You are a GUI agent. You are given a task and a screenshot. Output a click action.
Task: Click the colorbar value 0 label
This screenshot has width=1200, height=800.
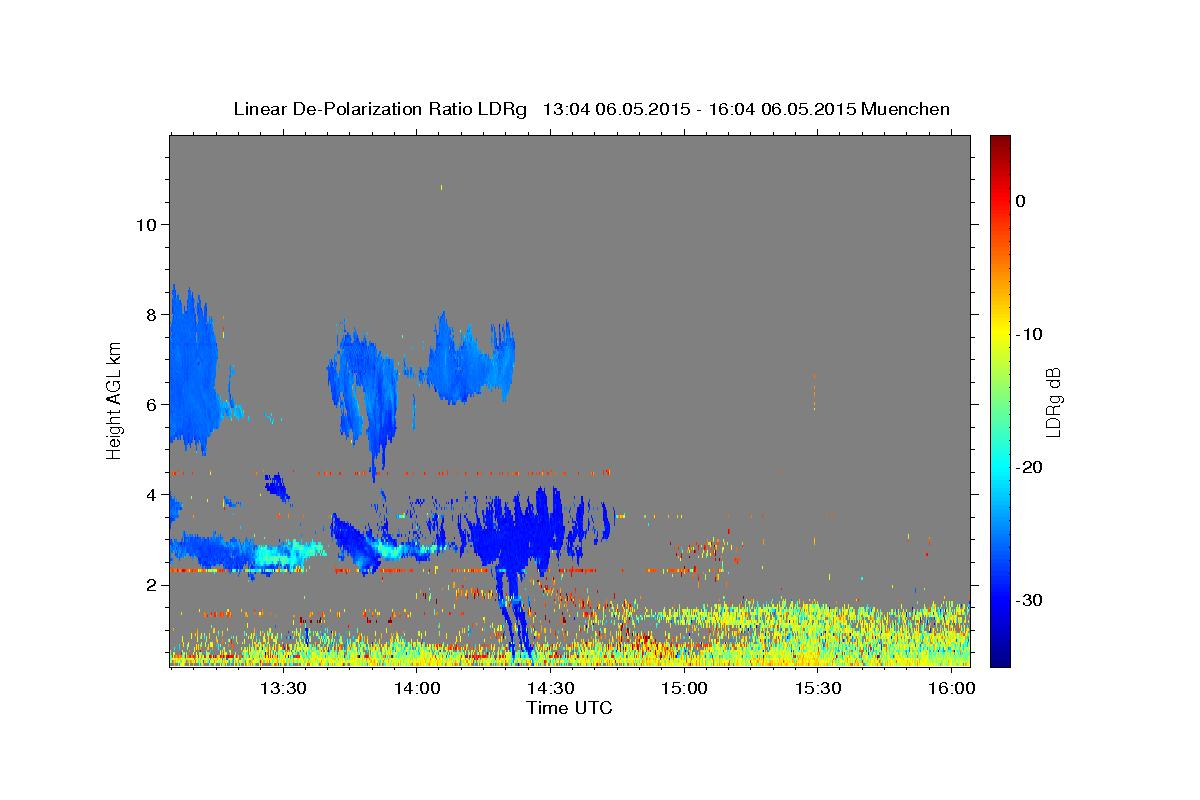click(1021, 201)
